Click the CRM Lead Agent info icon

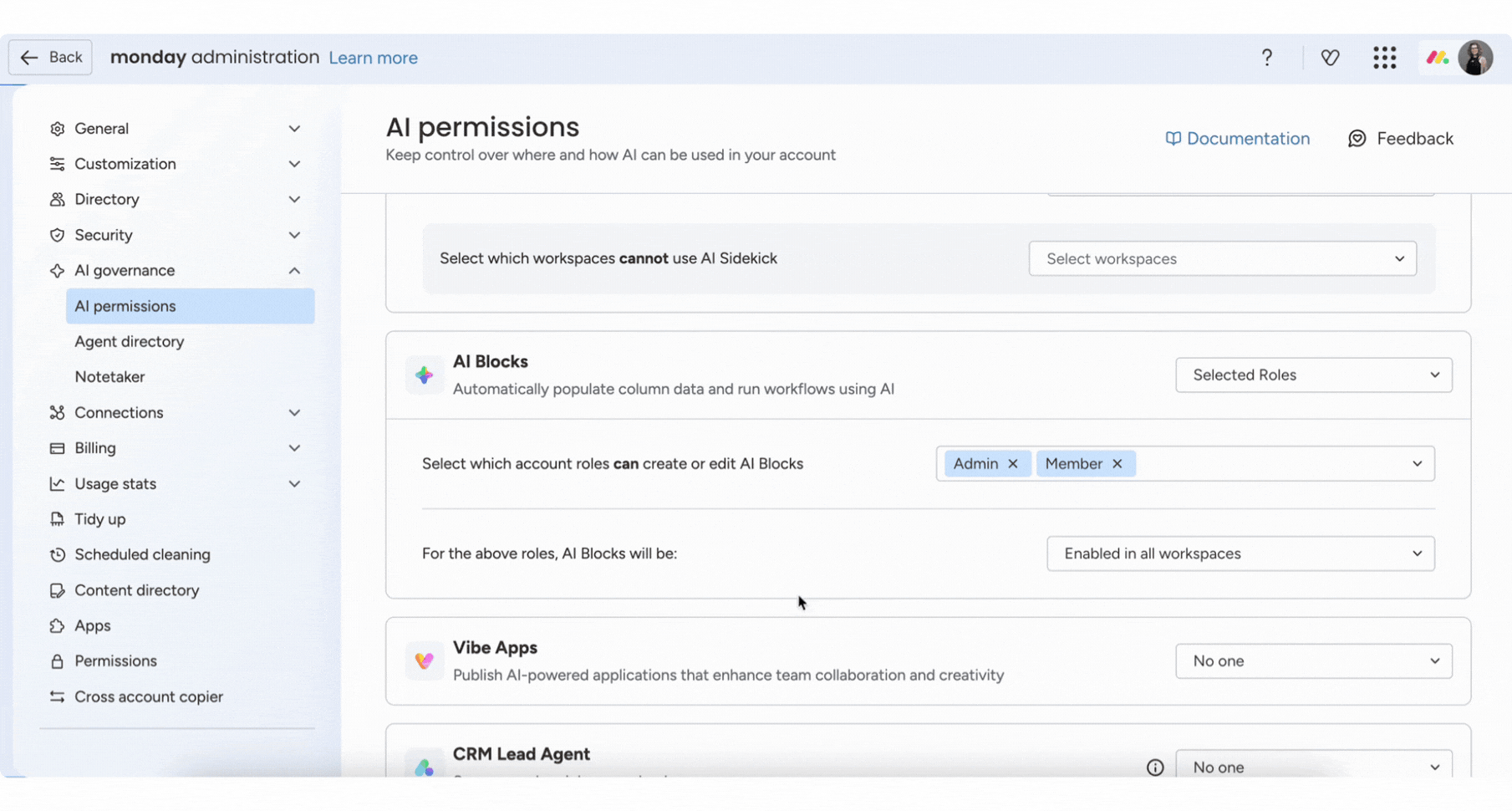1155,768
